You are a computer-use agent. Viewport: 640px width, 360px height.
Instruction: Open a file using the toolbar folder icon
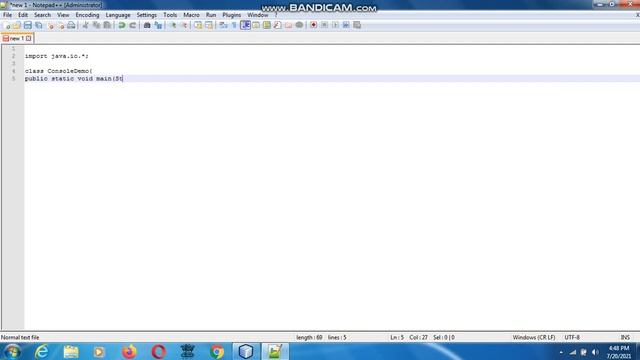click(17, 25)
